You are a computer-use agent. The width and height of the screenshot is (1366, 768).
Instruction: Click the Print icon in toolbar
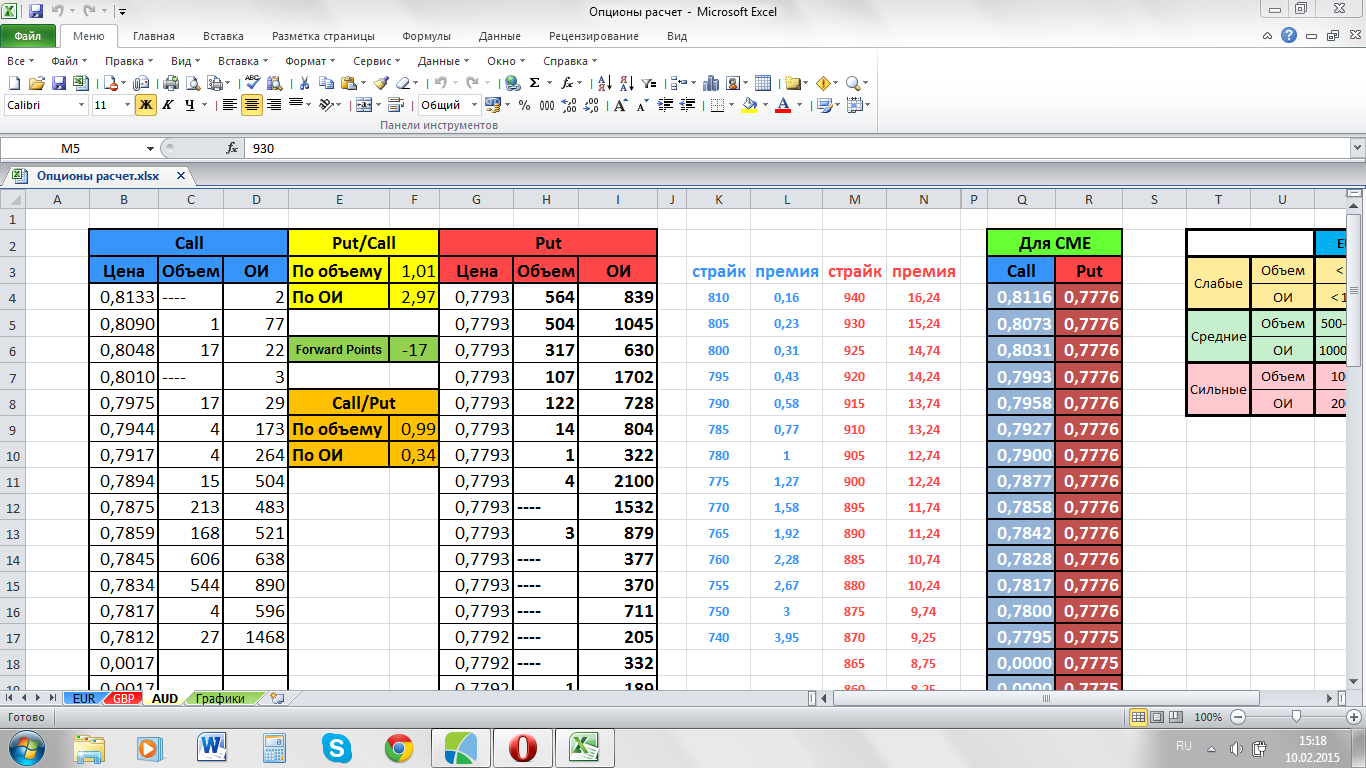coord(171,83)
